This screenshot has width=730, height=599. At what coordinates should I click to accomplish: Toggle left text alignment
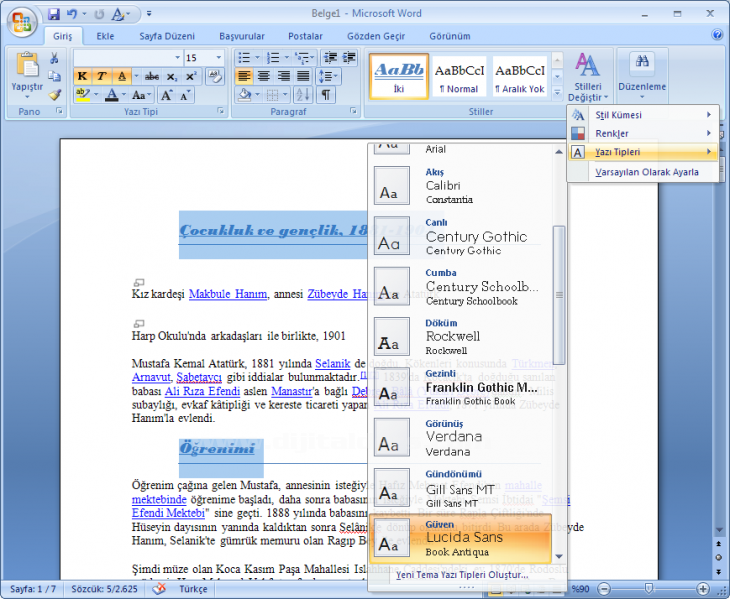click(244, 76)
